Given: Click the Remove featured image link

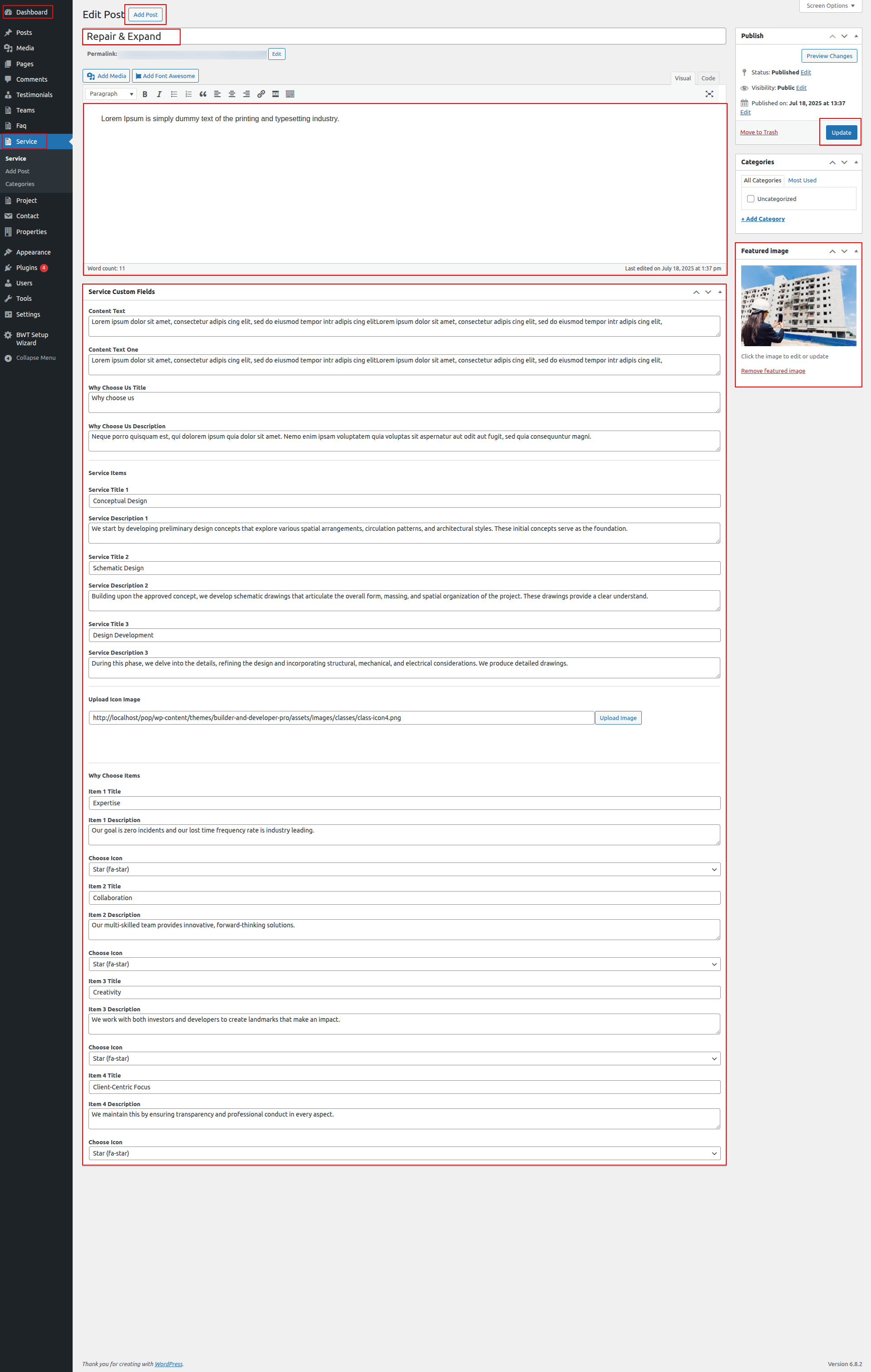Looking at the screenshot, I should click(773, 371).
